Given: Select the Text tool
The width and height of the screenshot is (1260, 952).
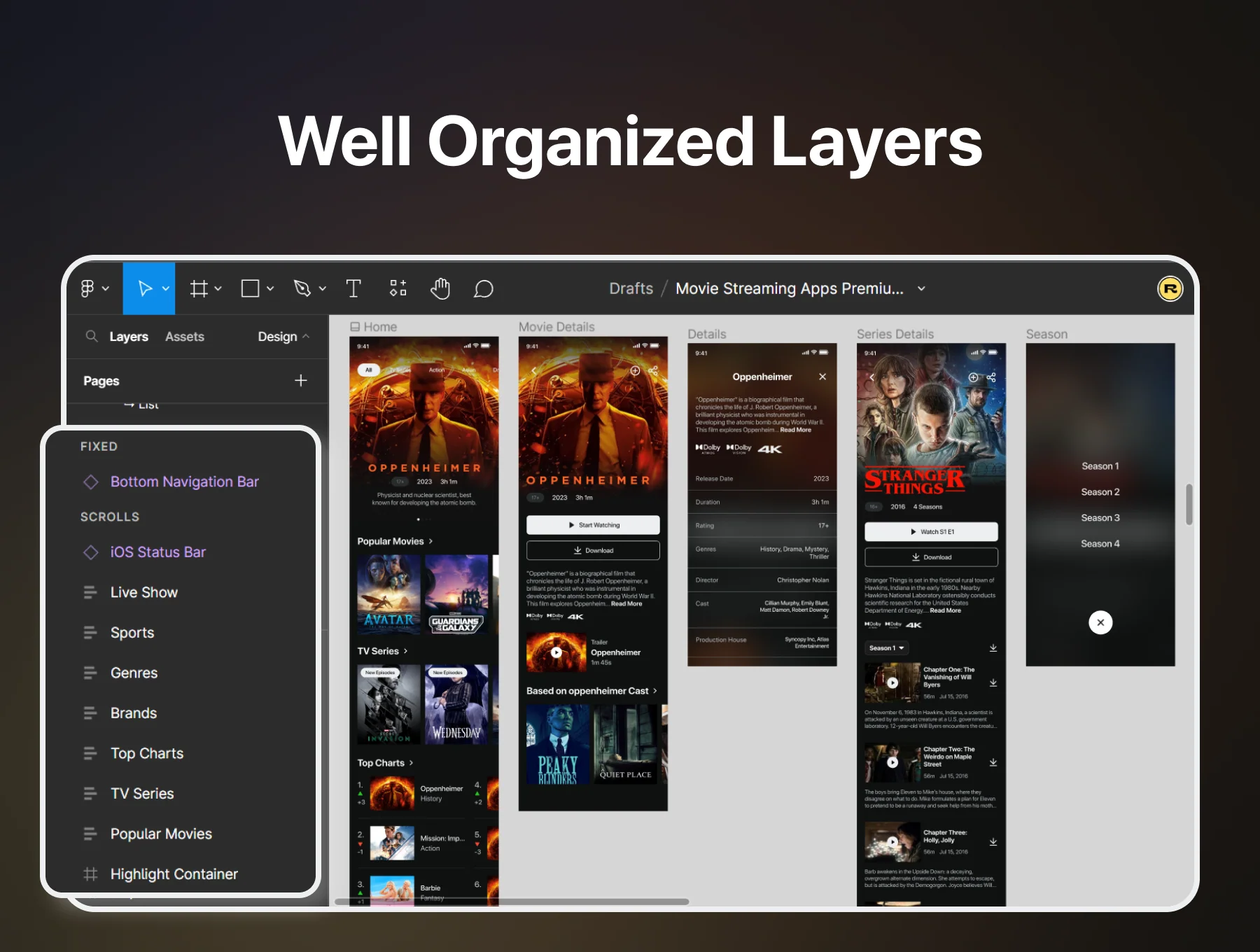Looking at the screenshot, I should pyautogui.click(x=353, y=288).
